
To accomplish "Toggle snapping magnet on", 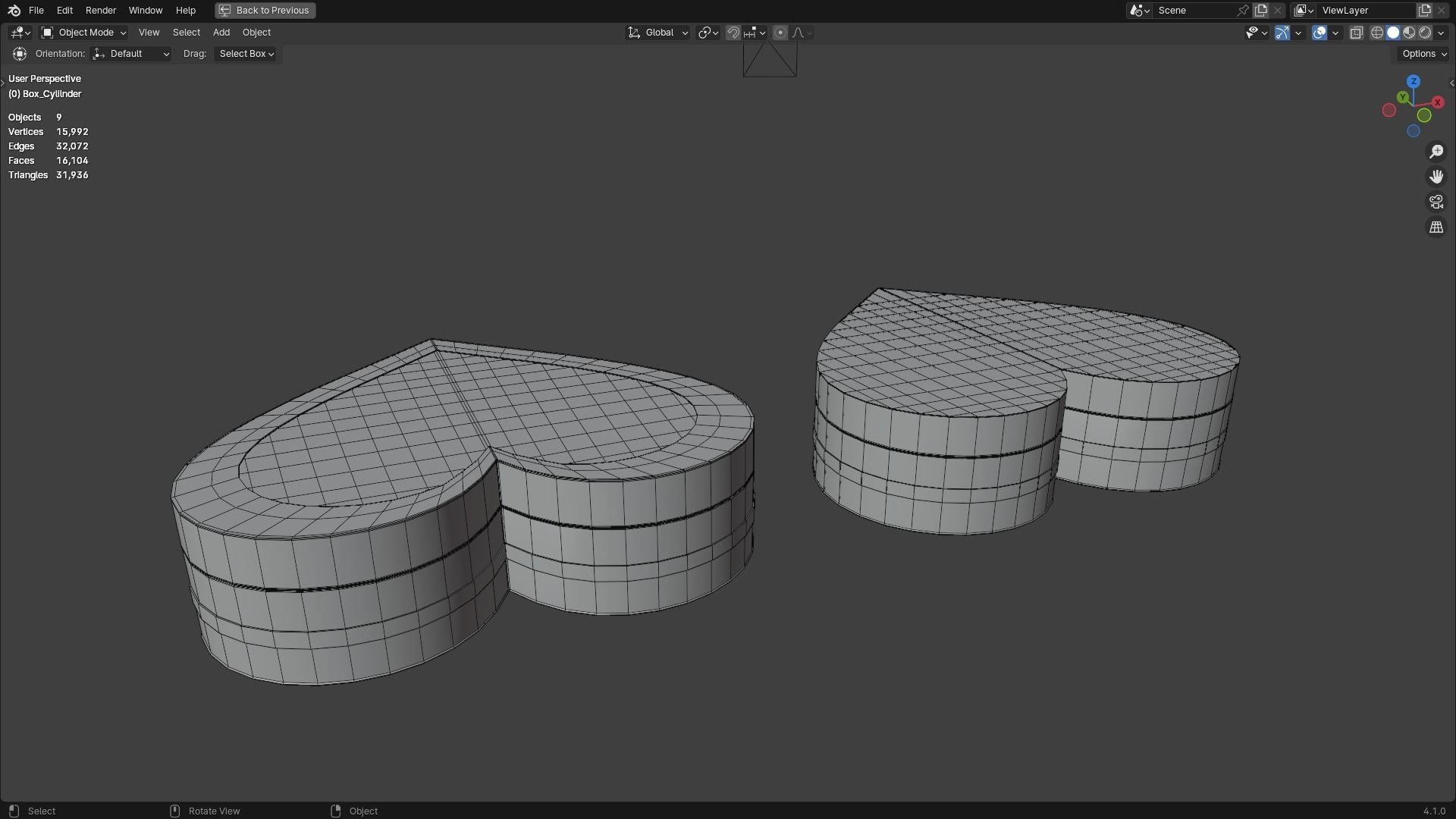I will pyautogui.click(x=733, y=33).
